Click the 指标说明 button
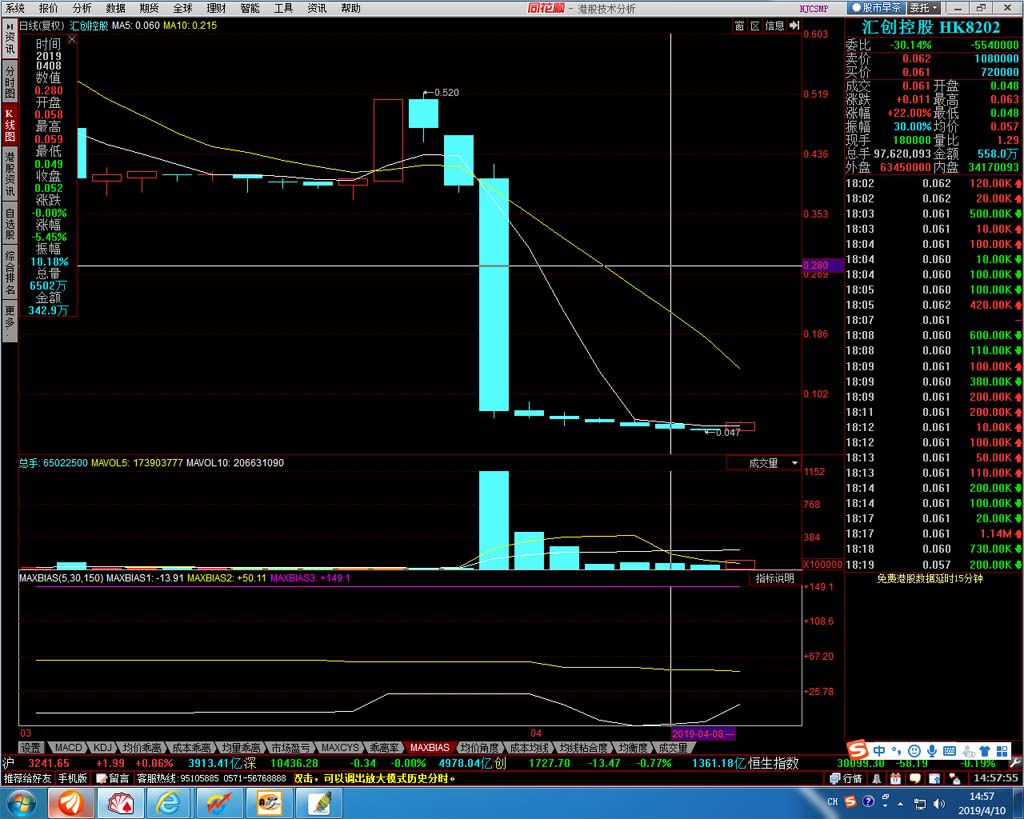 775,578
